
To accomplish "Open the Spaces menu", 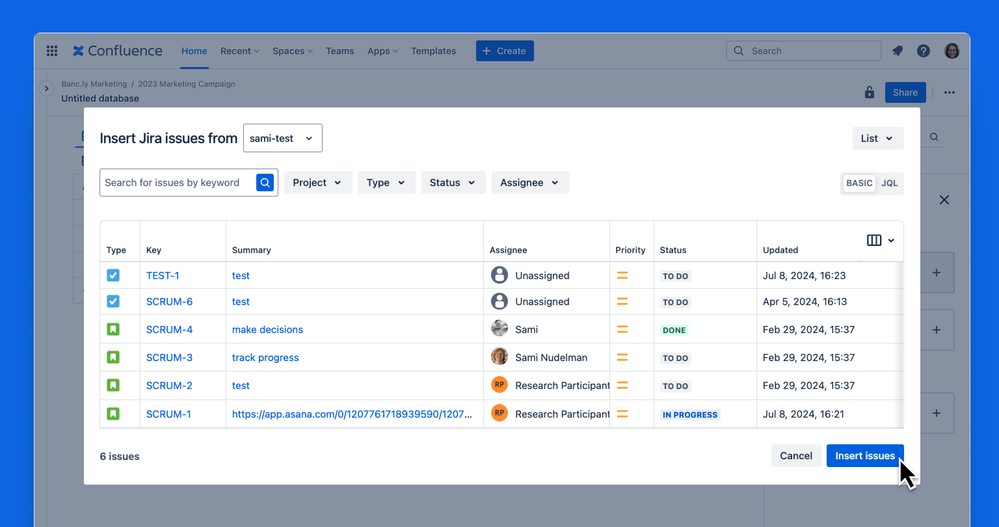I will 292,51.
